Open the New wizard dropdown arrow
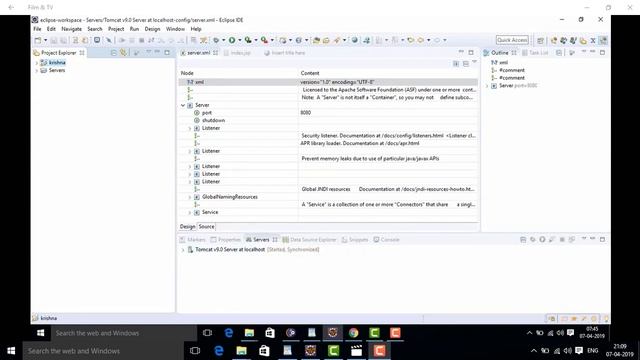The image size is (640, 360). (45, 40)
